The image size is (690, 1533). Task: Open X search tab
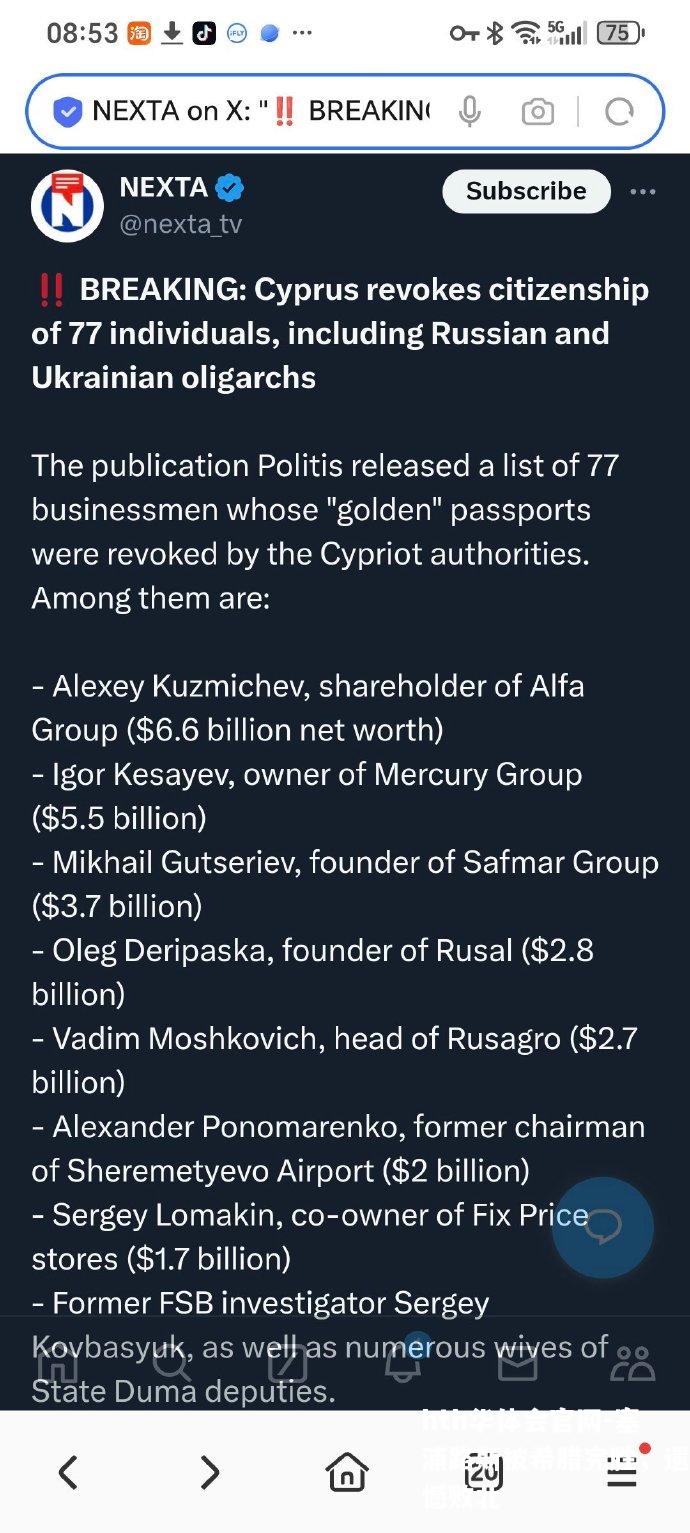pyautogui.click(x=172, y=1362)
